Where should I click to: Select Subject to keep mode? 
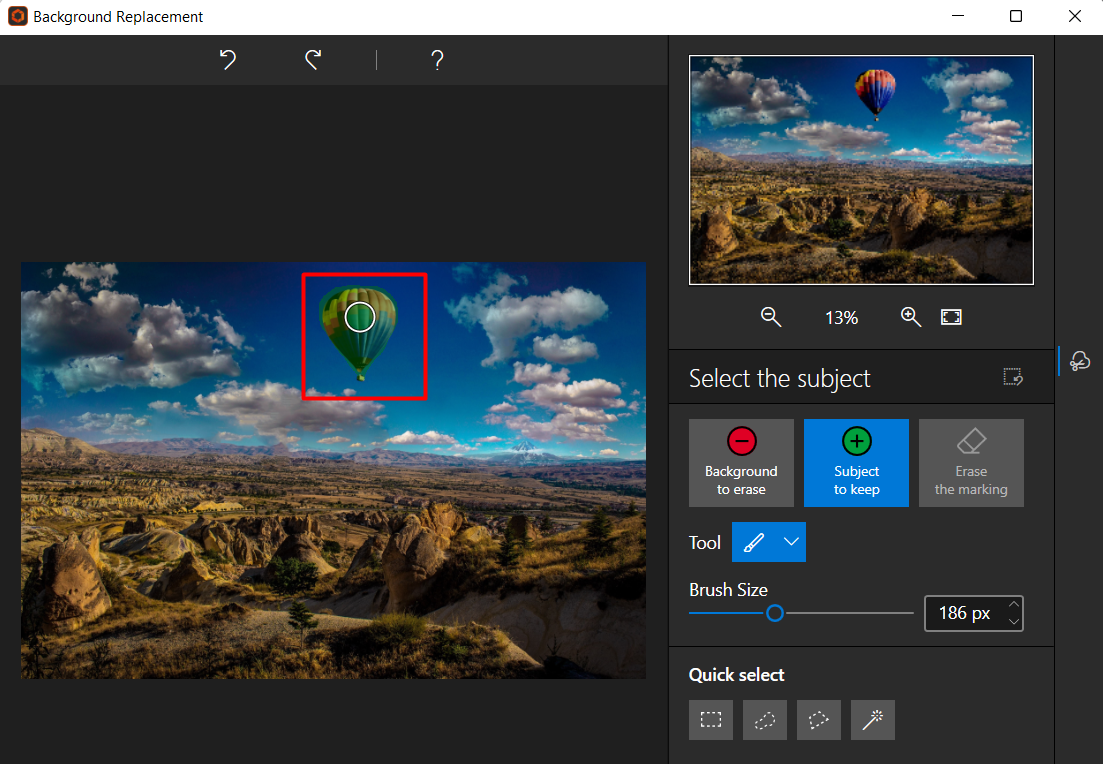click(x=856, y=463)
